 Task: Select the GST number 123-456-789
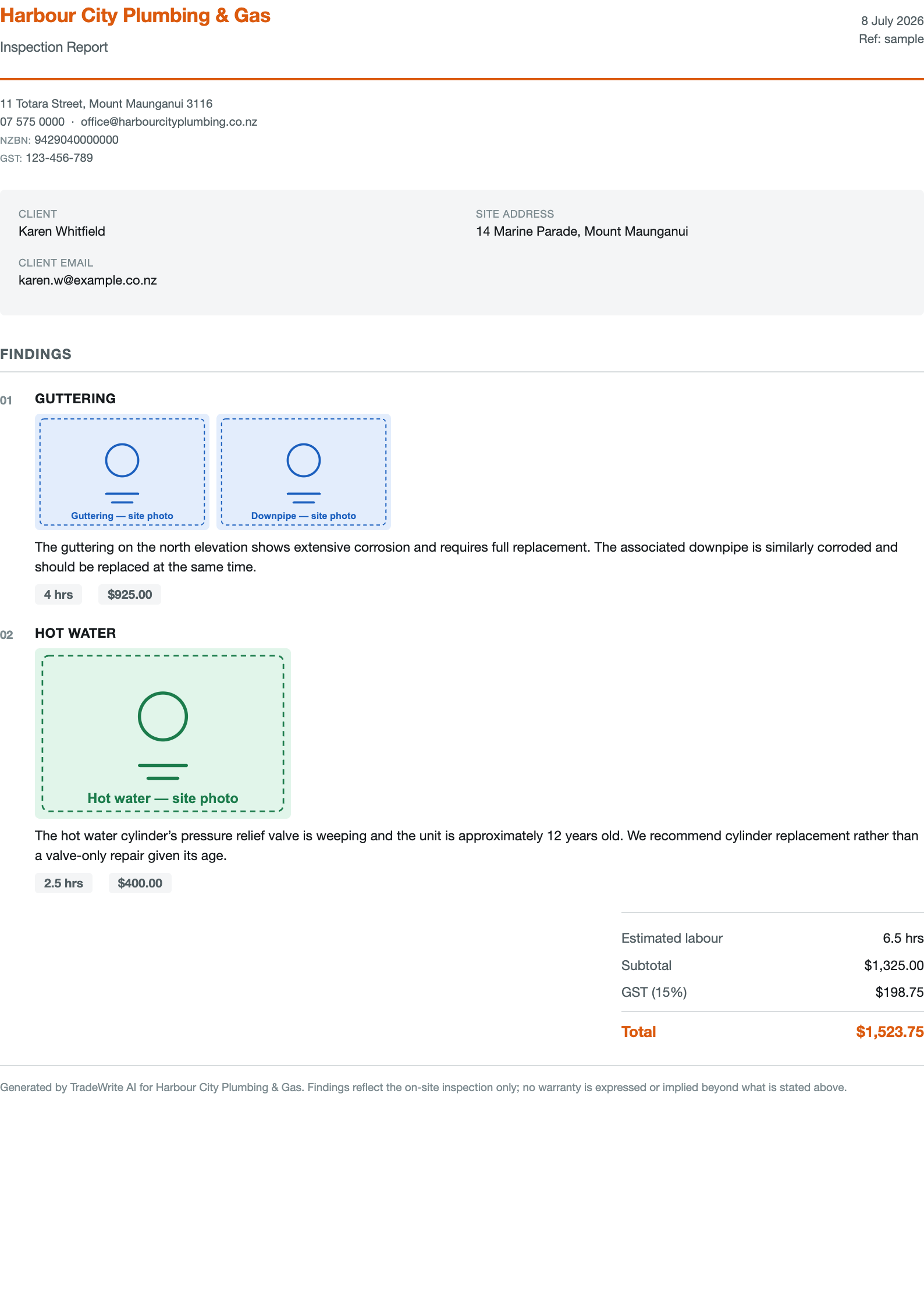[59, 158]
